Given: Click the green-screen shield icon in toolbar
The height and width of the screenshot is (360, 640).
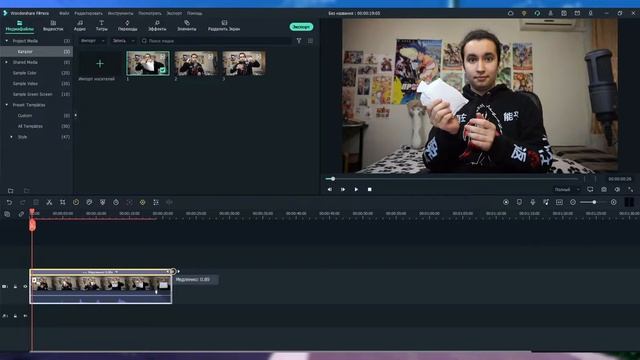Looking at the screenshot, I should (102, 202).
